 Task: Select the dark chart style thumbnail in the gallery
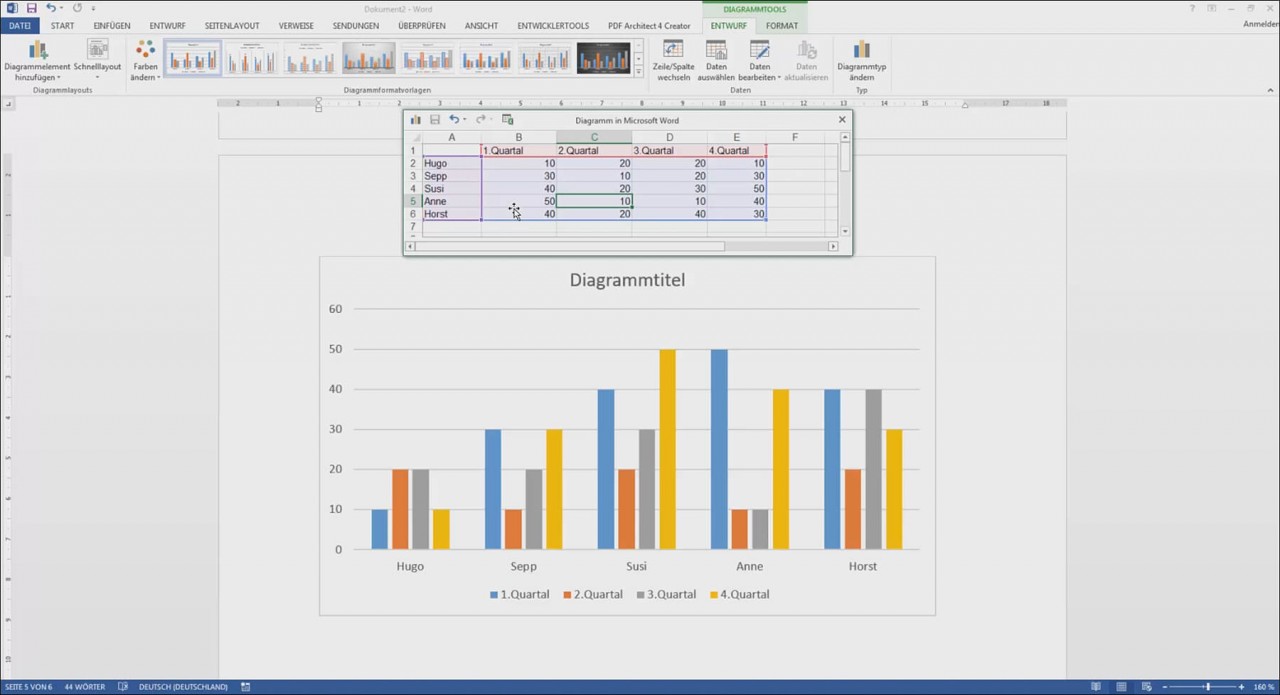[603, 57]
